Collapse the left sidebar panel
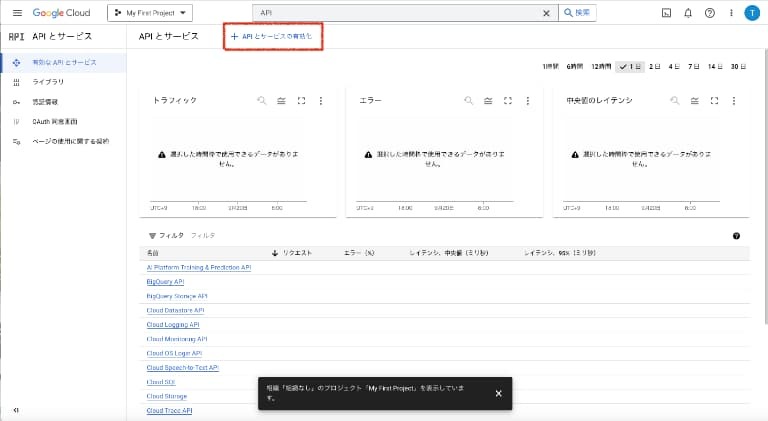 click(16, 409)
